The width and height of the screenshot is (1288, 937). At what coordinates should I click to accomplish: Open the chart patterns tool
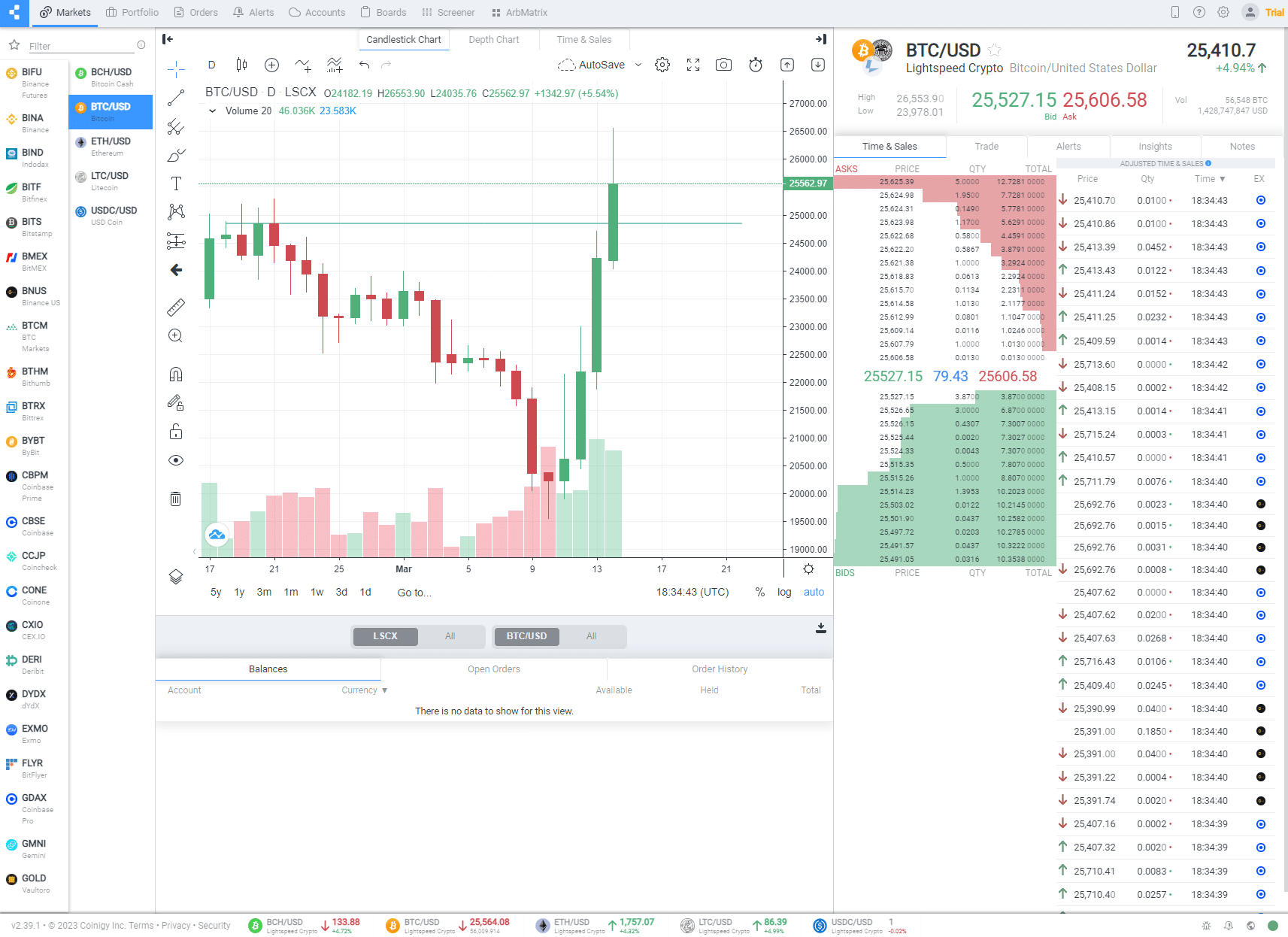point(176,212)
